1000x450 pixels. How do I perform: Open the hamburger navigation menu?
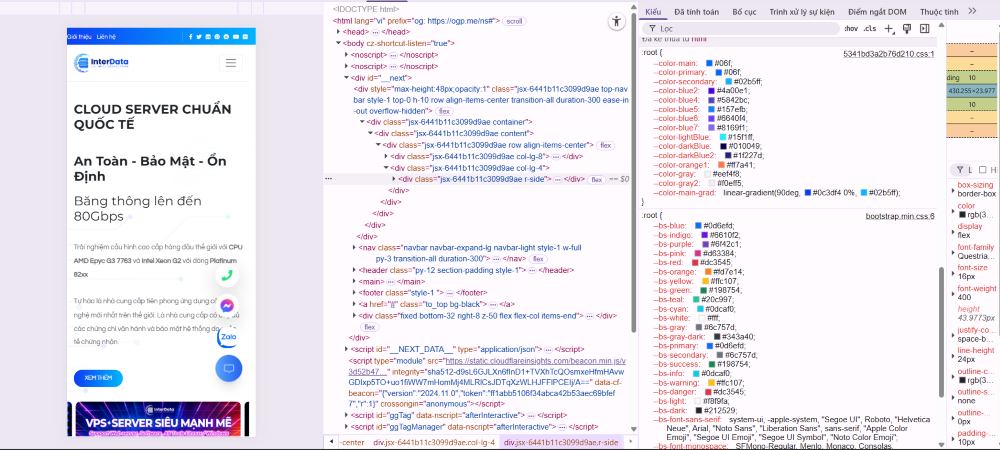click(x=231, y=62)
